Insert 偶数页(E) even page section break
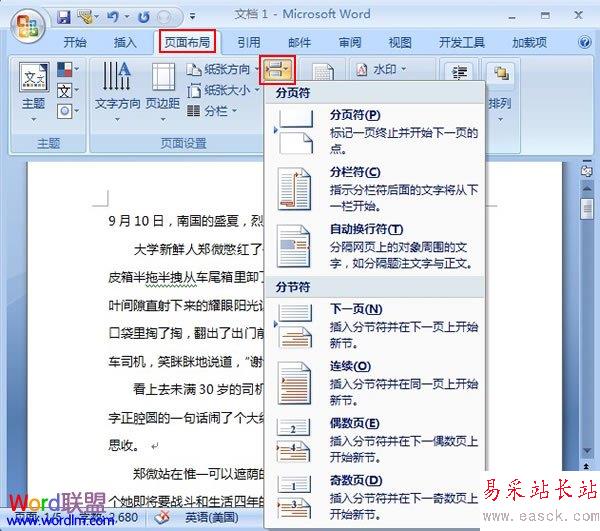This screenshot has width=600, height=531. [x=375, y=441]
